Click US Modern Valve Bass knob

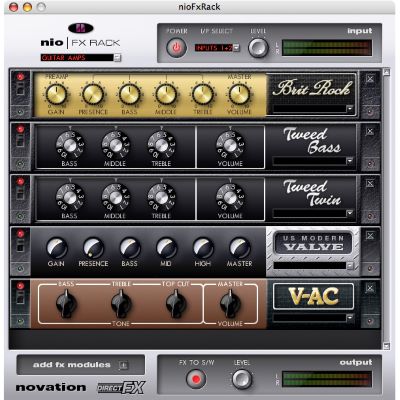click(130, 248)
